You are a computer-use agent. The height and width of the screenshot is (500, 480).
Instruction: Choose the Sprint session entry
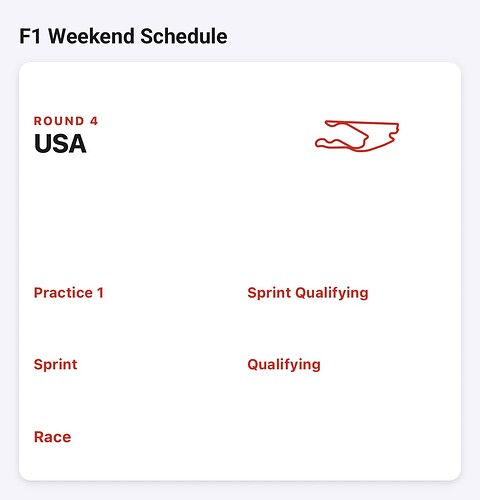click(55, 365)
